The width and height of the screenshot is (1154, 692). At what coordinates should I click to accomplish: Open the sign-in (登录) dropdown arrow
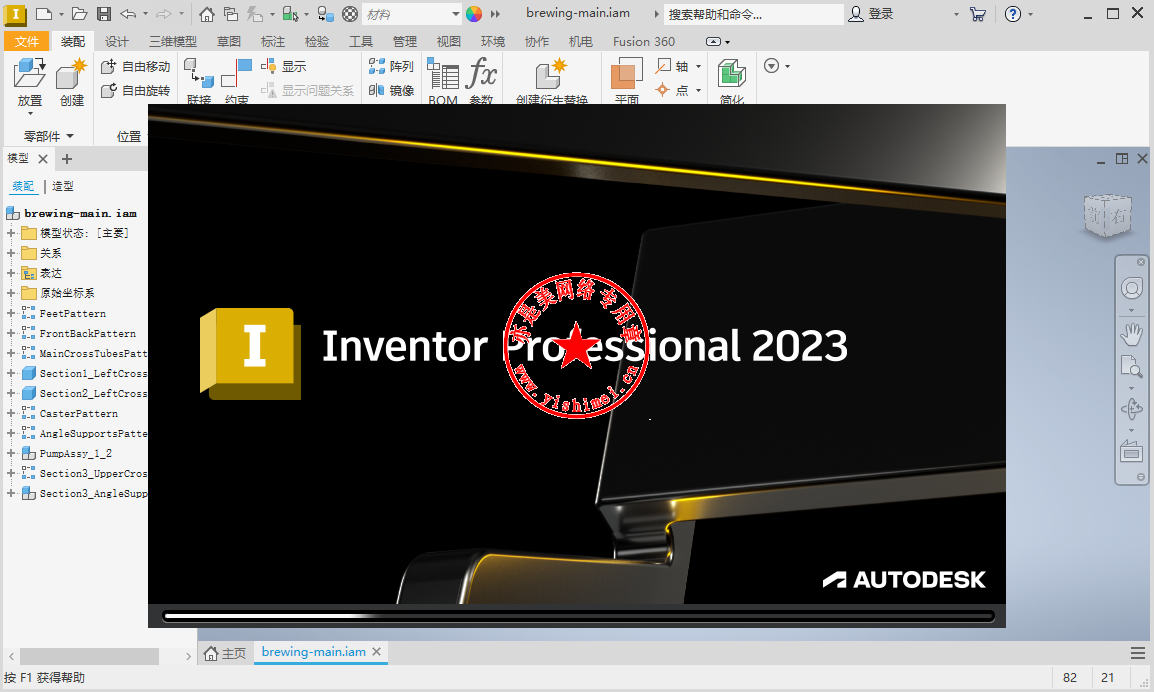(x=956, y=14)
